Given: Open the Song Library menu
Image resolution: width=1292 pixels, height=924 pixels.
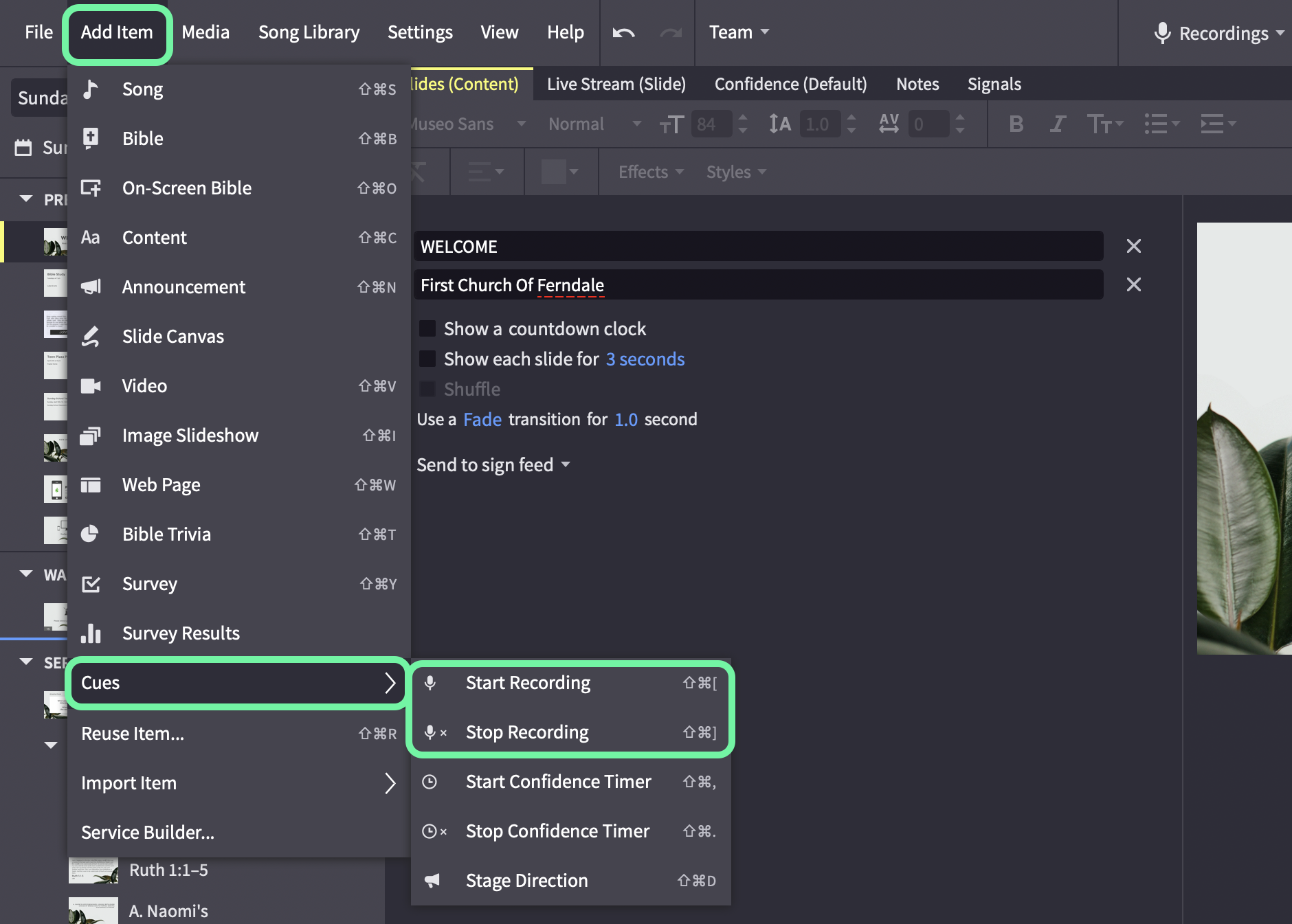Looking at the screenshot, I should tap(309, 32).
